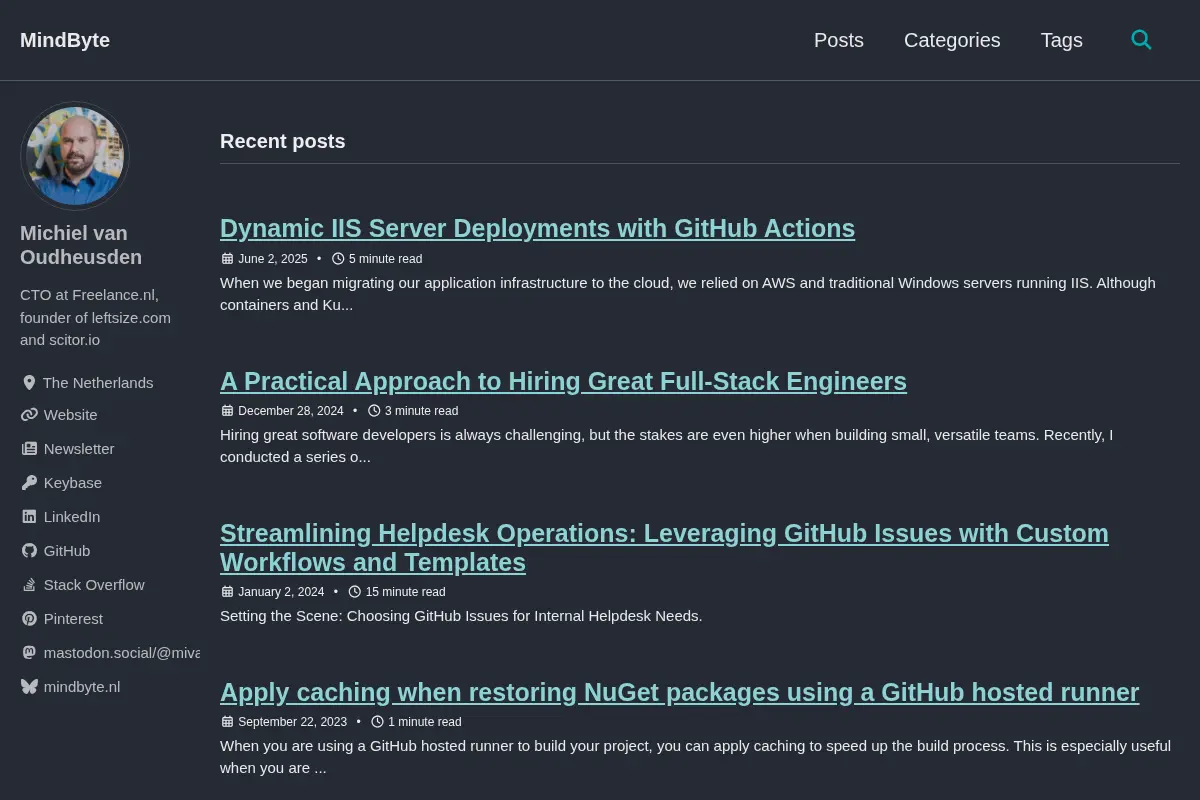Click the Website chain-link icon
1200x800 pixels.
[29, 415]
